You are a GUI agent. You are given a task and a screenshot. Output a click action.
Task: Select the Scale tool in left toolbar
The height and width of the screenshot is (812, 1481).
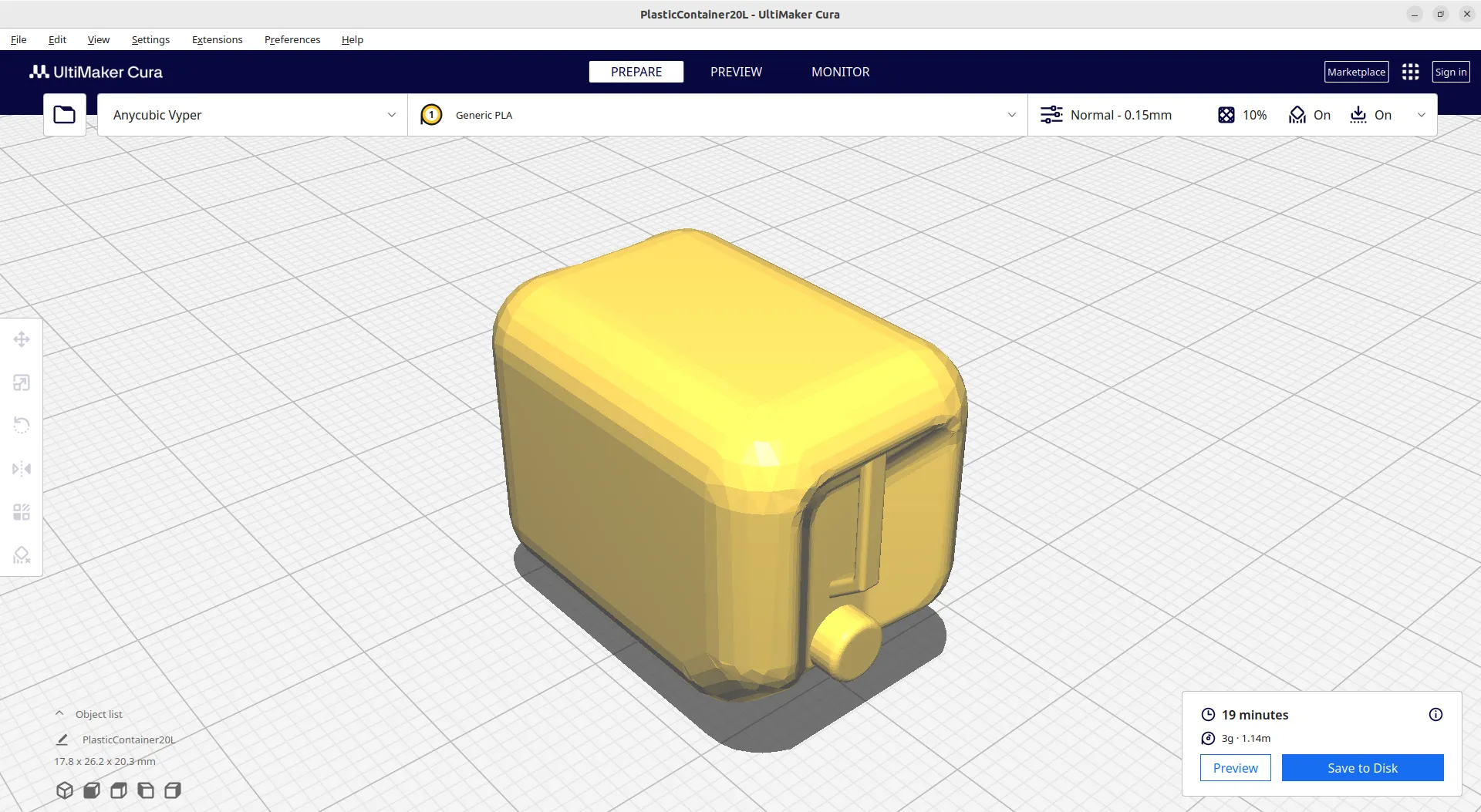coord(22,382)
